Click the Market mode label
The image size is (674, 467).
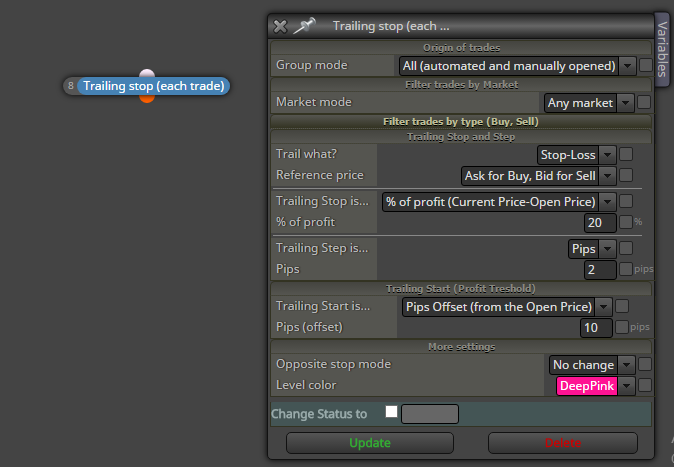pyautogui.click(x=314, y=102)
